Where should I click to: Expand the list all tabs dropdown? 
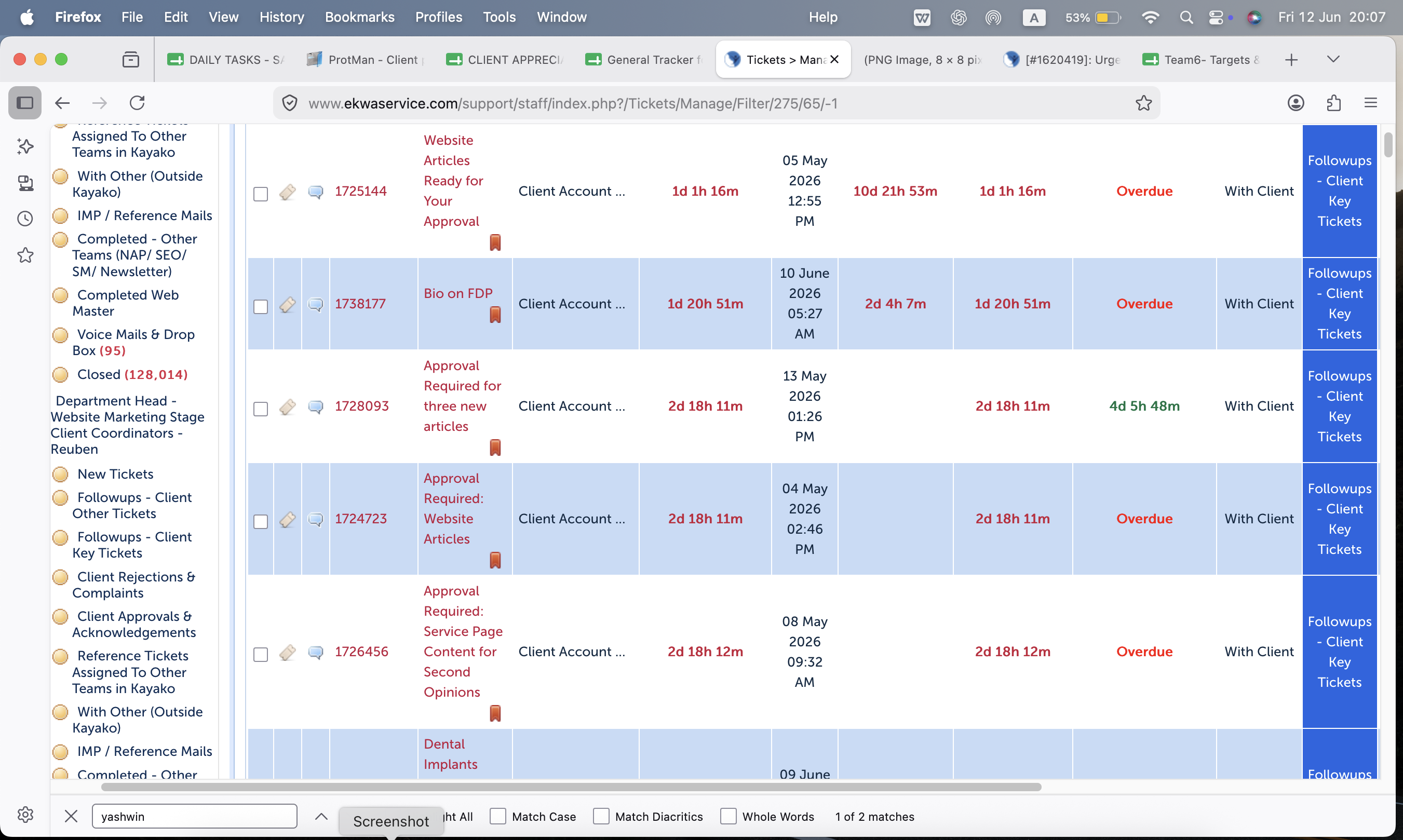pos(1333,59)
